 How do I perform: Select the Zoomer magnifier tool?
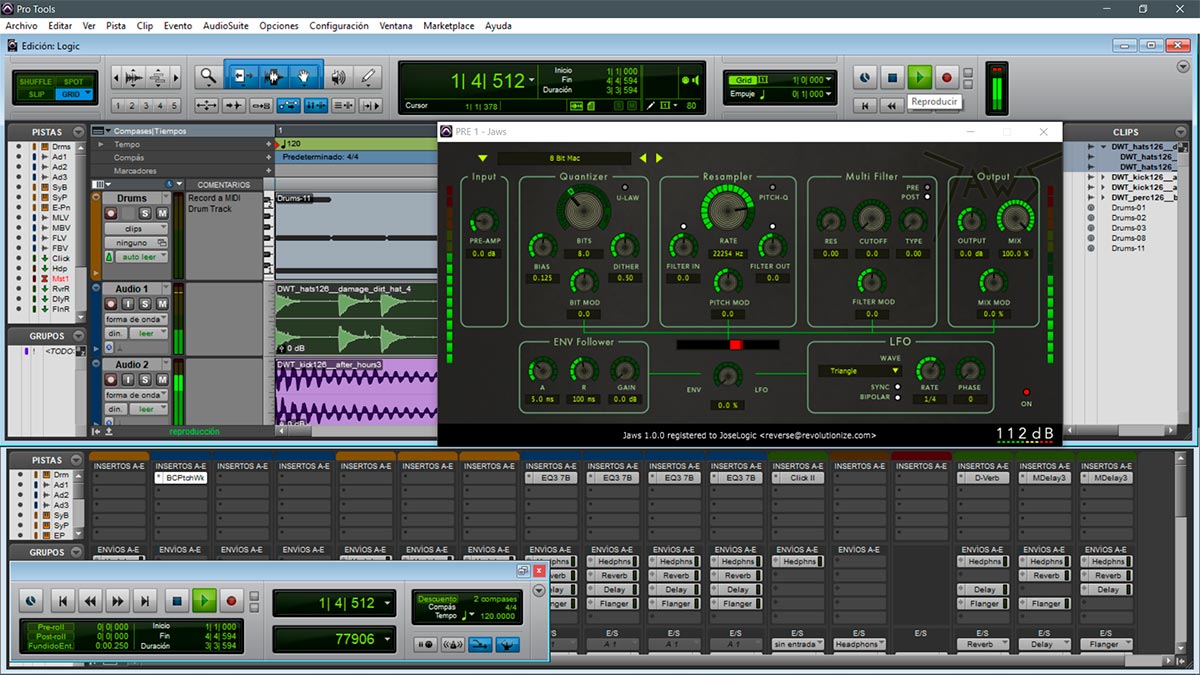pyautogui.click(x=207, y=76)
